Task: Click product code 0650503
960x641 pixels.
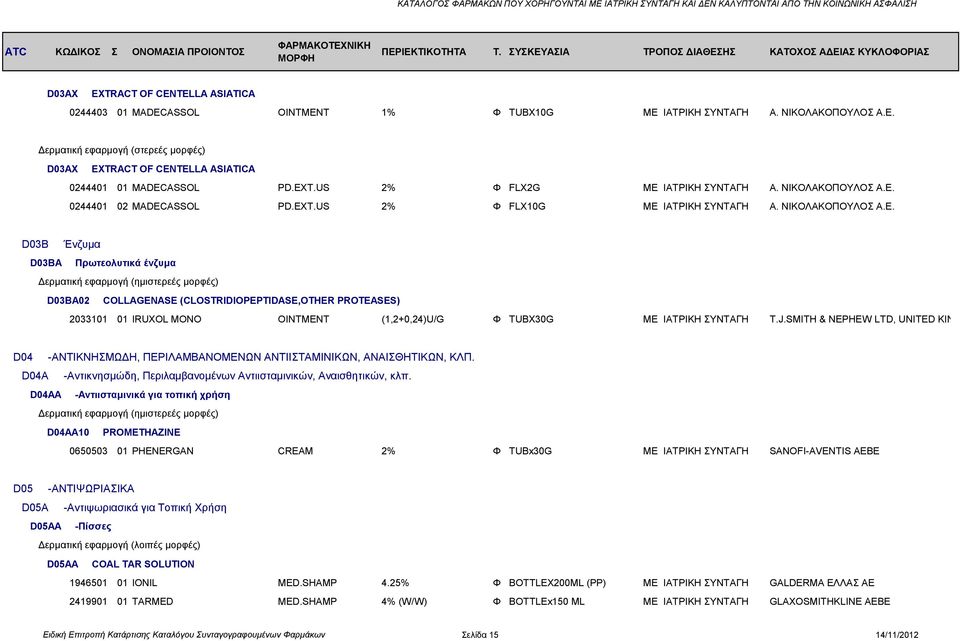Action: click(88, 451)
